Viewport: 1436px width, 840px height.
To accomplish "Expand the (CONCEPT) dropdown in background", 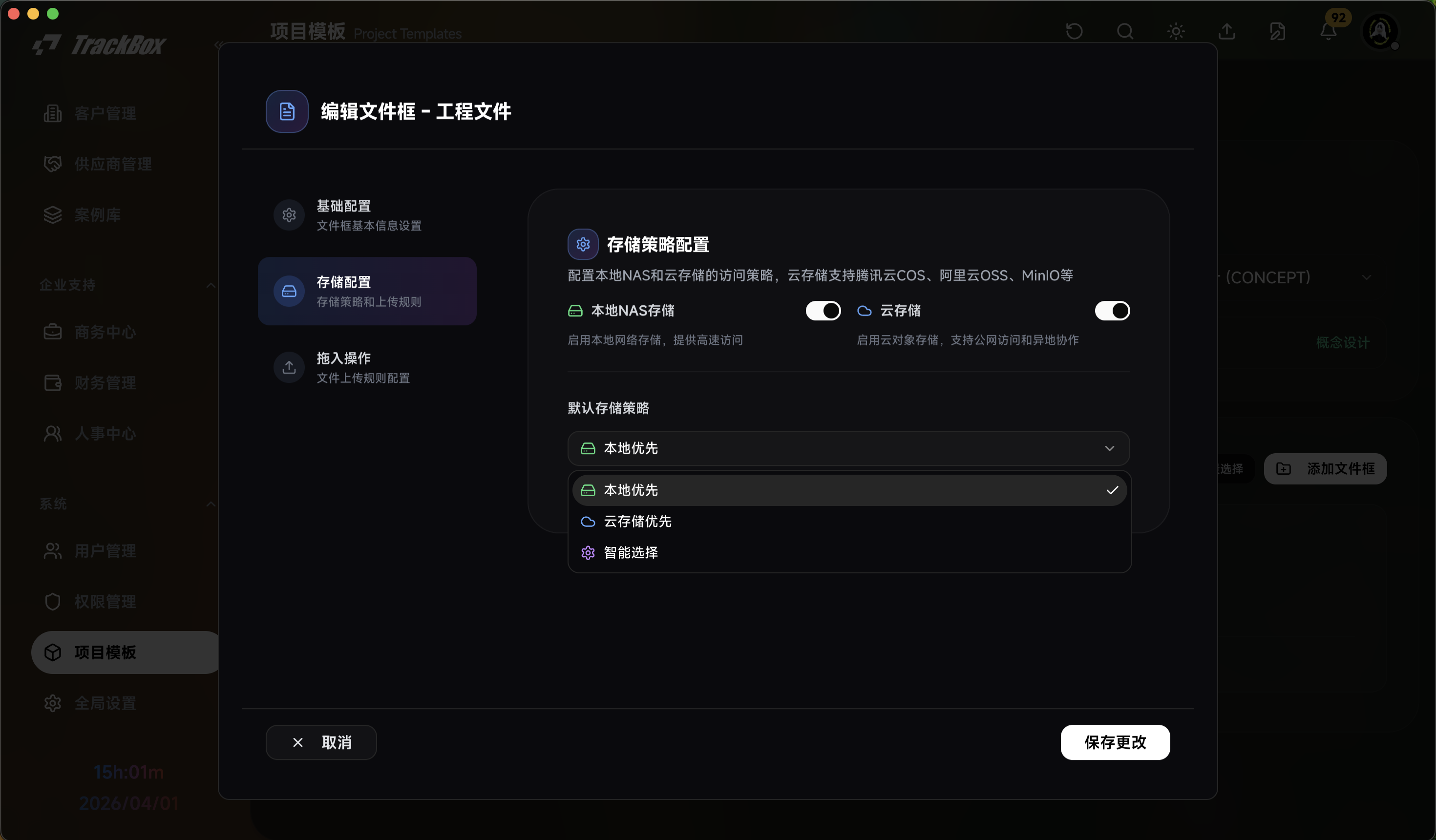I will (x=1367, y=277).
